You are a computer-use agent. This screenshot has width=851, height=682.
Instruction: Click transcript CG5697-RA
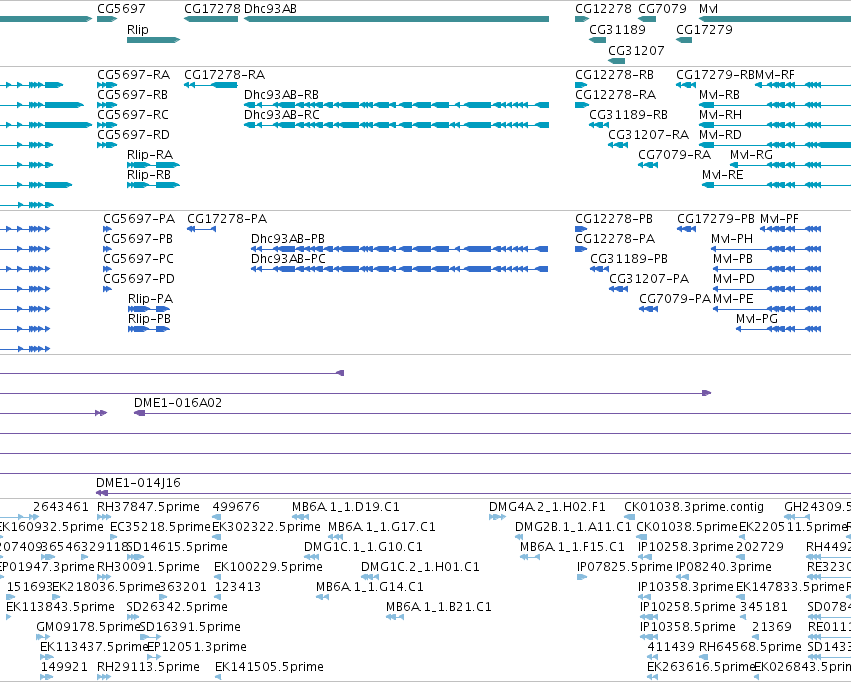(x=107, y=85)
